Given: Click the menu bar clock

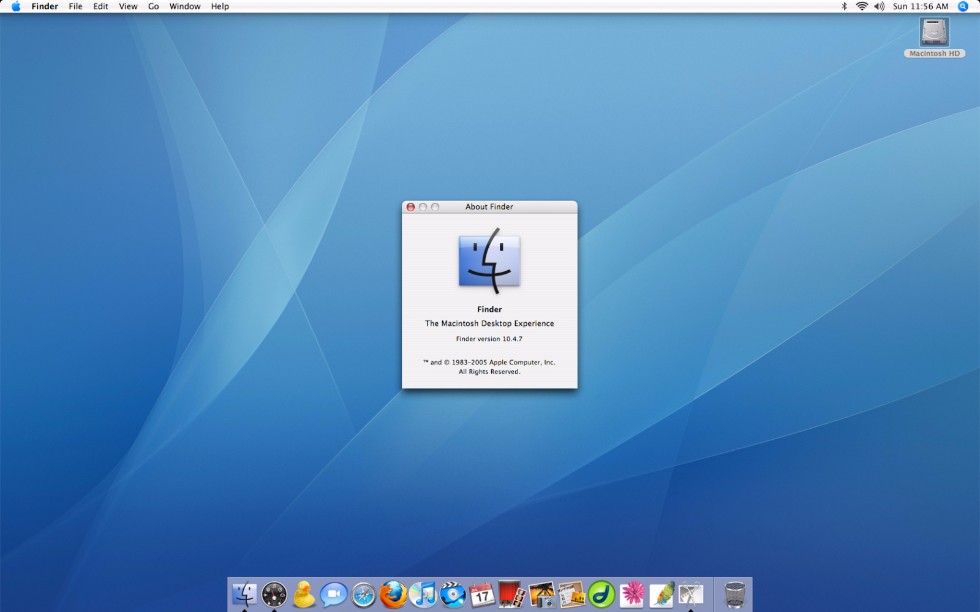Looking at the screenshot, I should point(920,6).
